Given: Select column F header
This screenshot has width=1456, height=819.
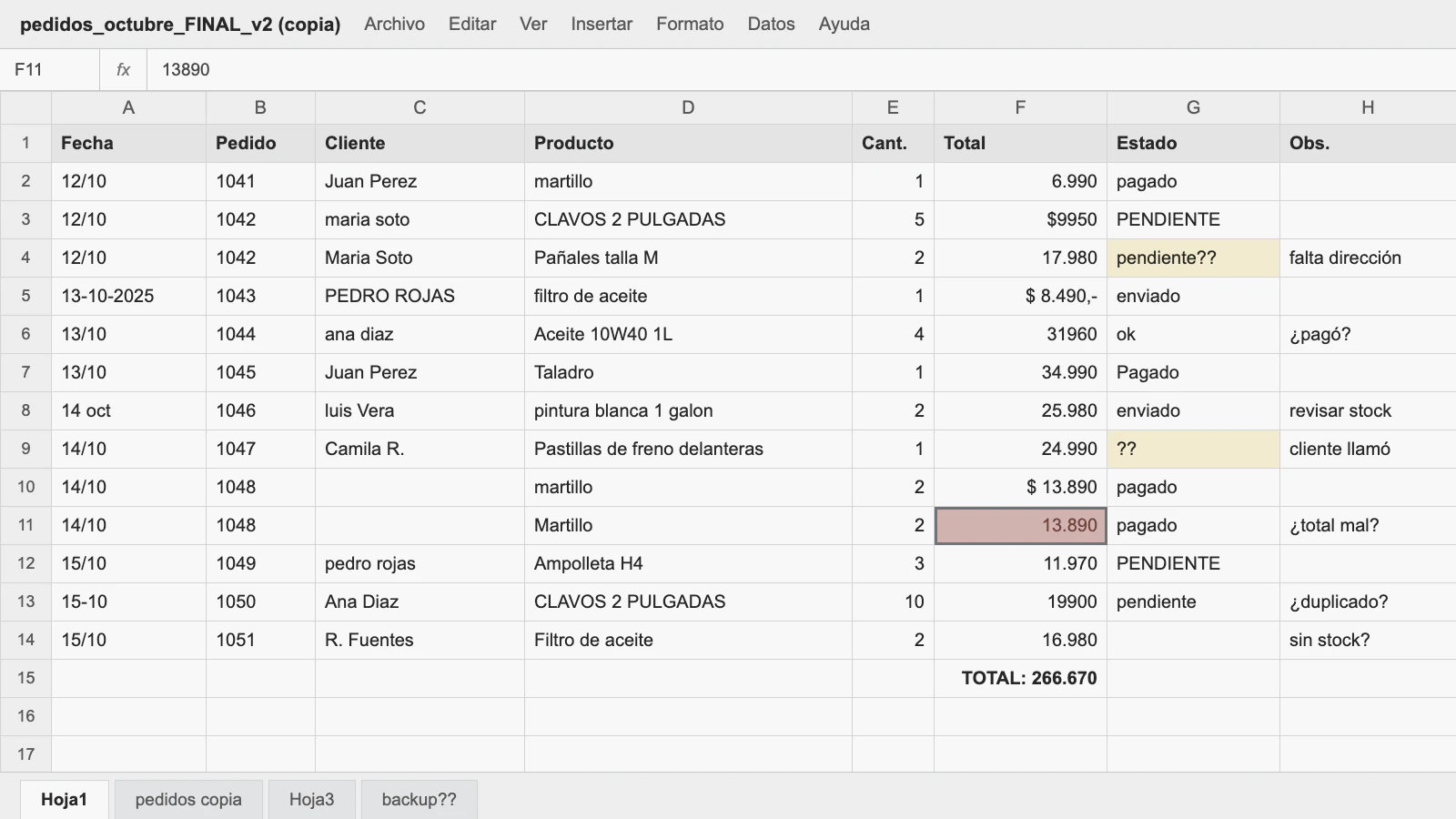Looking at the screenshot, I should point(1020,107).
